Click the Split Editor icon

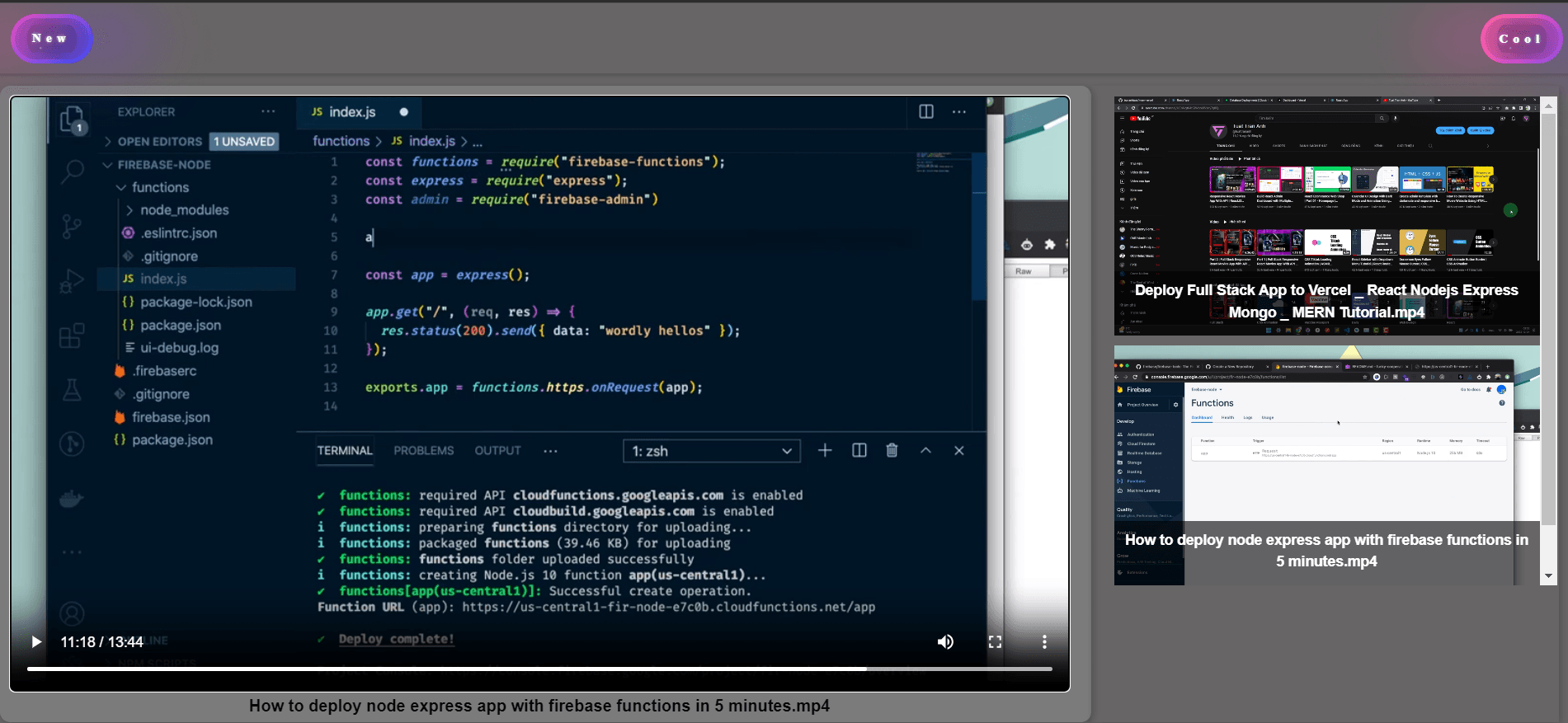point(926,111)
